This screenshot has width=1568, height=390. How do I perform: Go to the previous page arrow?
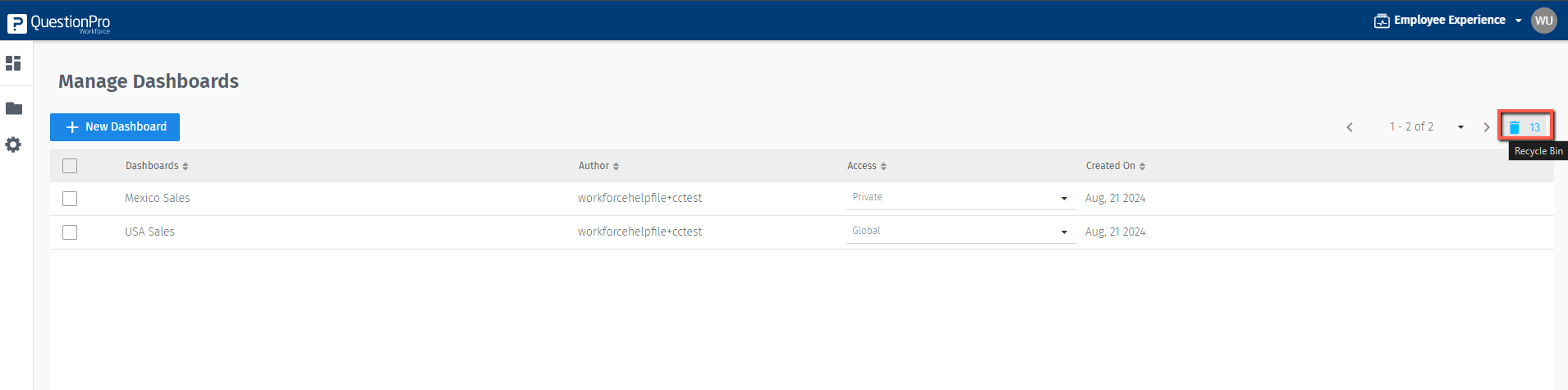[1350, 127]
